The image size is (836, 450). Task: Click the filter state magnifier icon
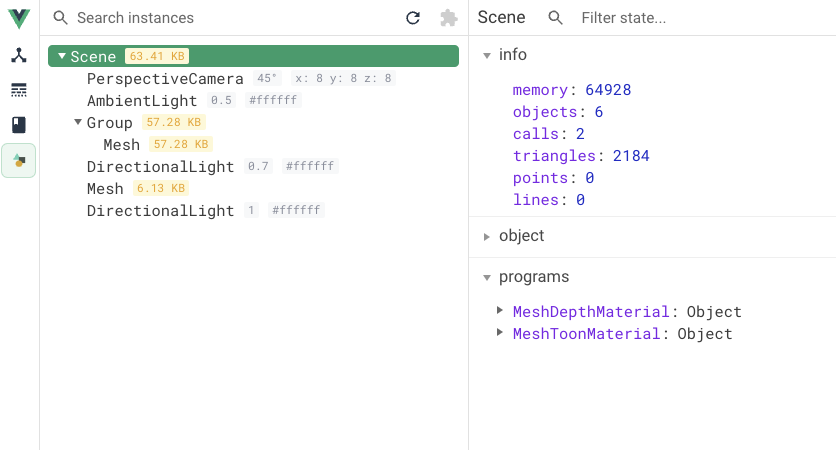coord(556,18)
